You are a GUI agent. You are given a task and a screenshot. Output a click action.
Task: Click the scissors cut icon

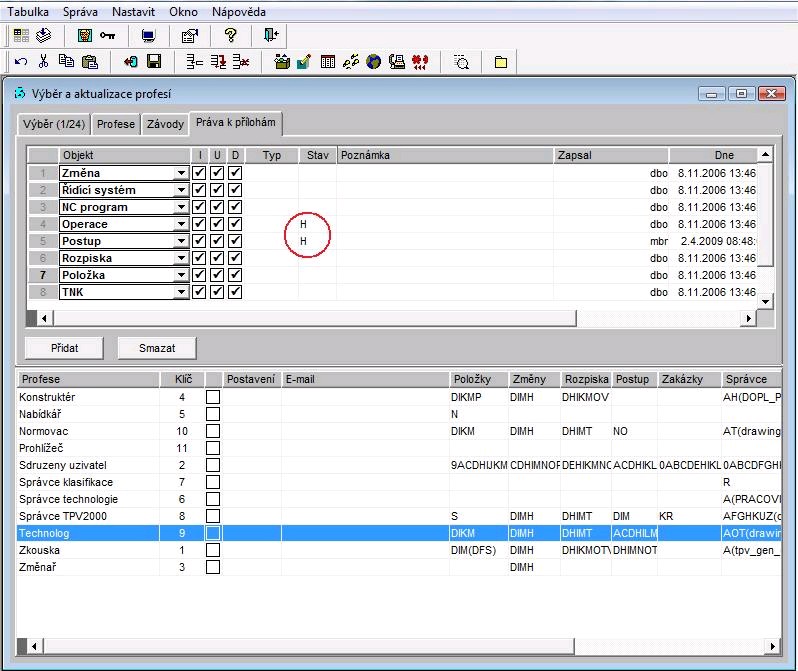(43, 62)
